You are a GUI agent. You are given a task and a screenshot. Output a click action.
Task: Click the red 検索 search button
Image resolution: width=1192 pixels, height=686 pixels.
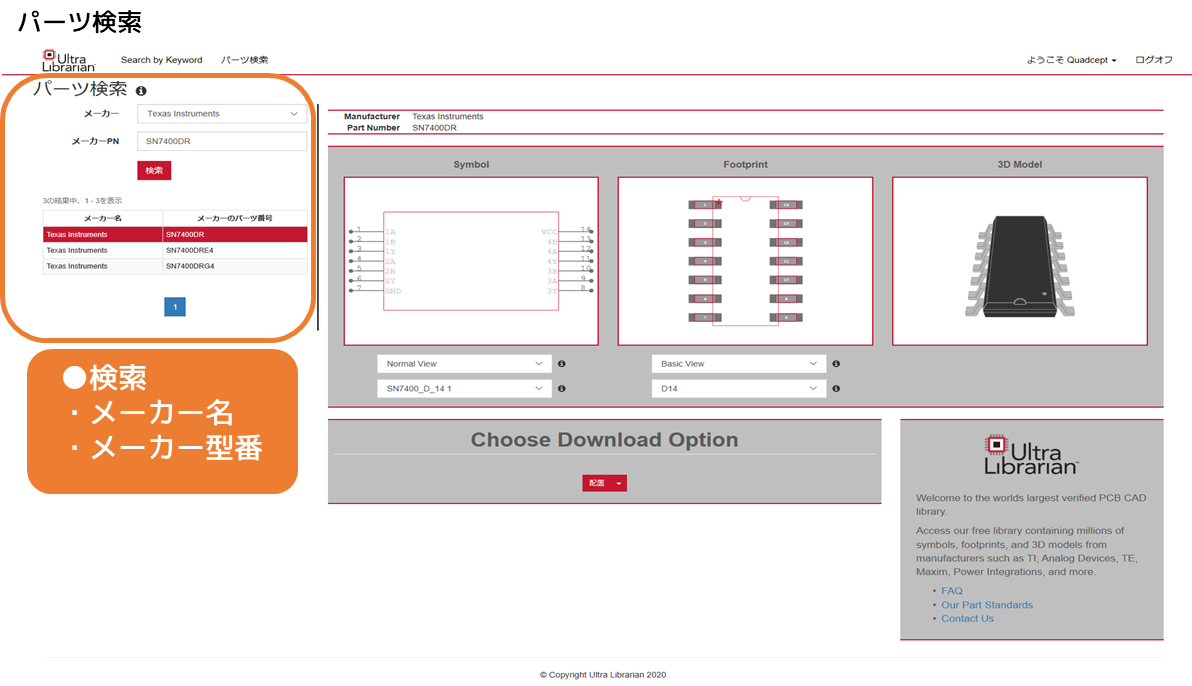pos(154,170)
